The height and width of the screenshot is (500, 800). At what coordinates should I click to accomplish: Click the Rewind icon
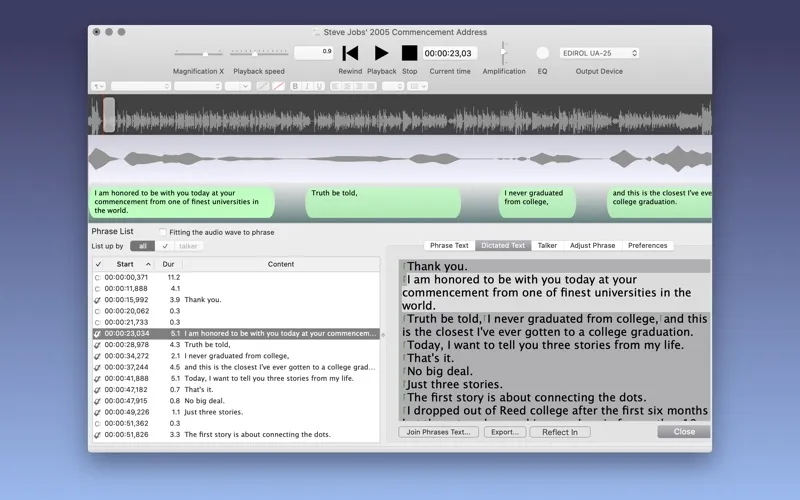tap(350, 53)
